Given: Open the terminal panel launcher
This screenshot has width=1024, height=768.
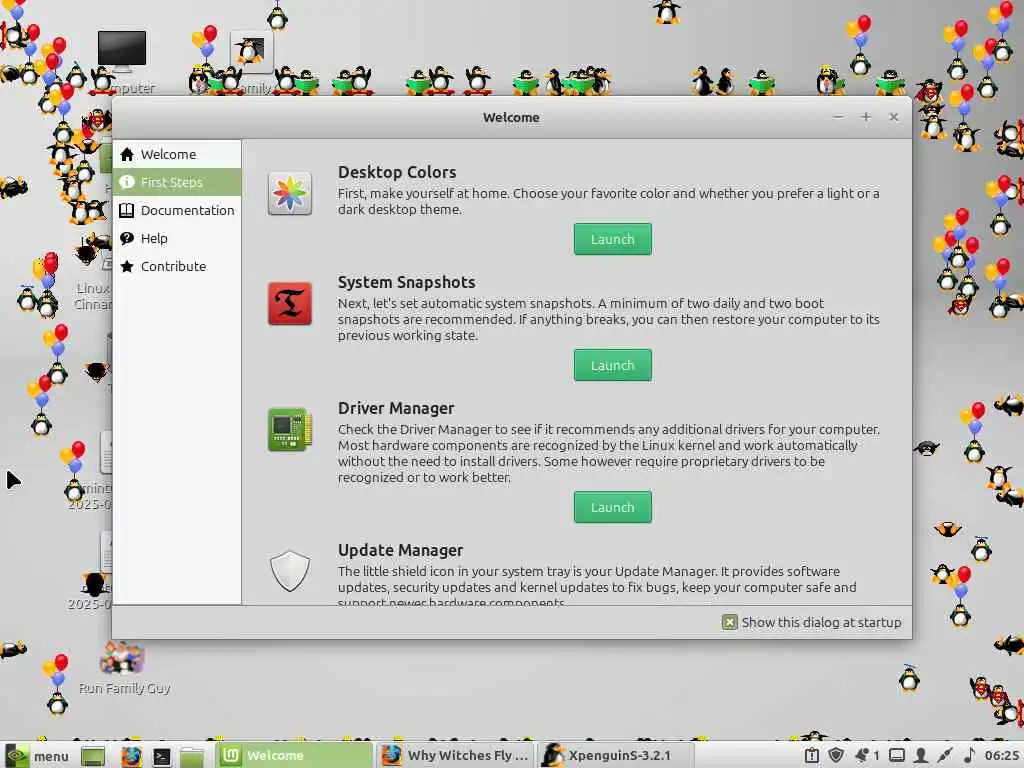Looking at the screenshot, I should (162, 756).
